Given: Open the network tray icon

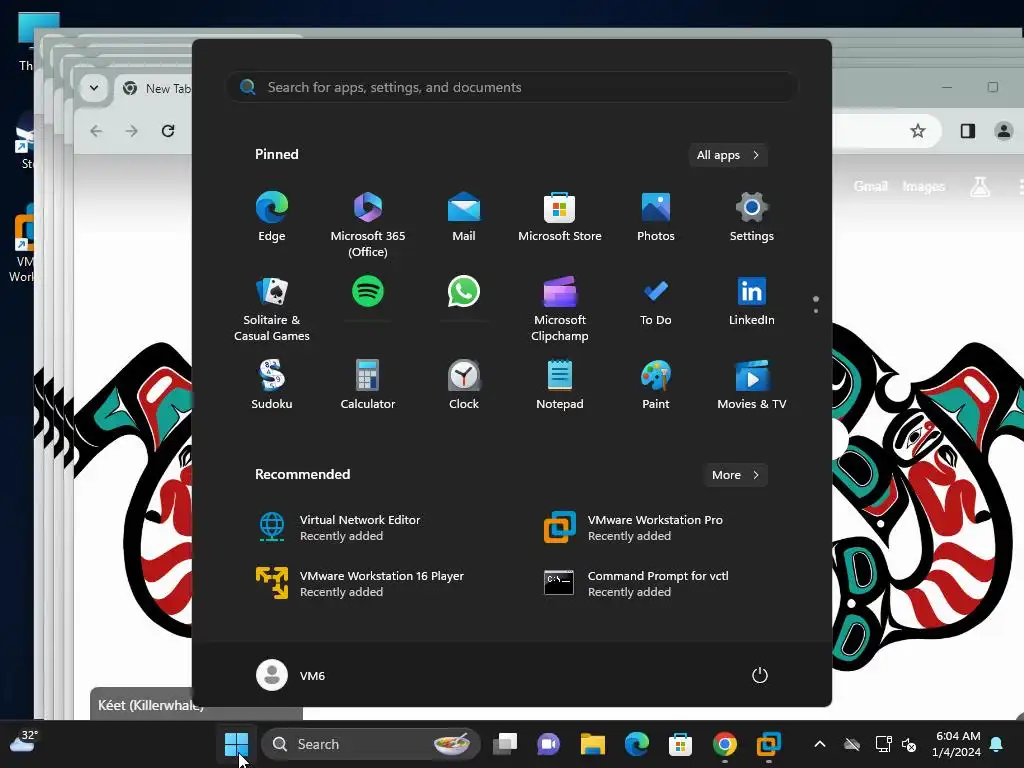Looking at the screenshot, I should [x=883, y=744].
